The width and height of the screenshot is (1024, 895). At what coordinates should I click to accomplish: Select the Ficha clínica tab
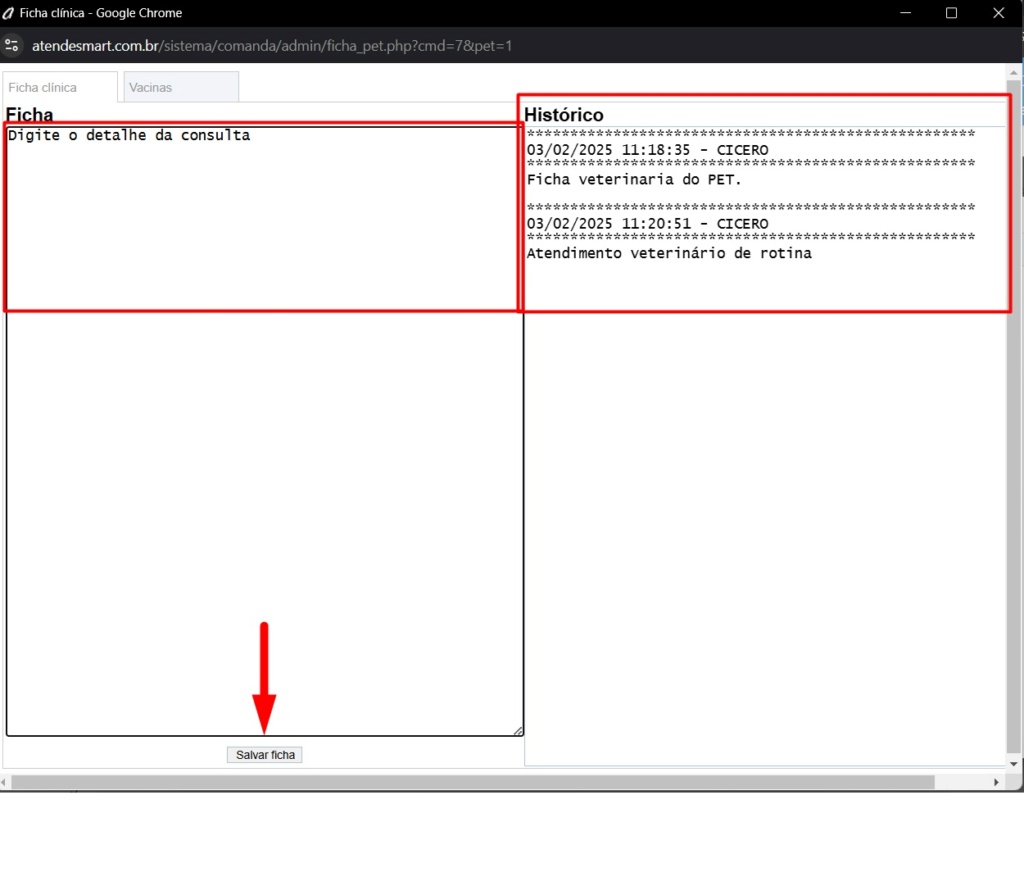[59, 87]
